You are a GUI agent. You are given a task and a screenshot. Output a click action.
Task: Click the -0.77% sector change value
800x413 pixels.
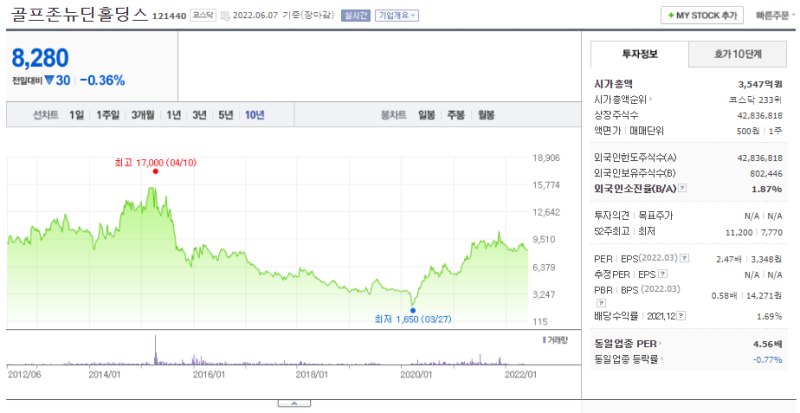click(767, 359)
